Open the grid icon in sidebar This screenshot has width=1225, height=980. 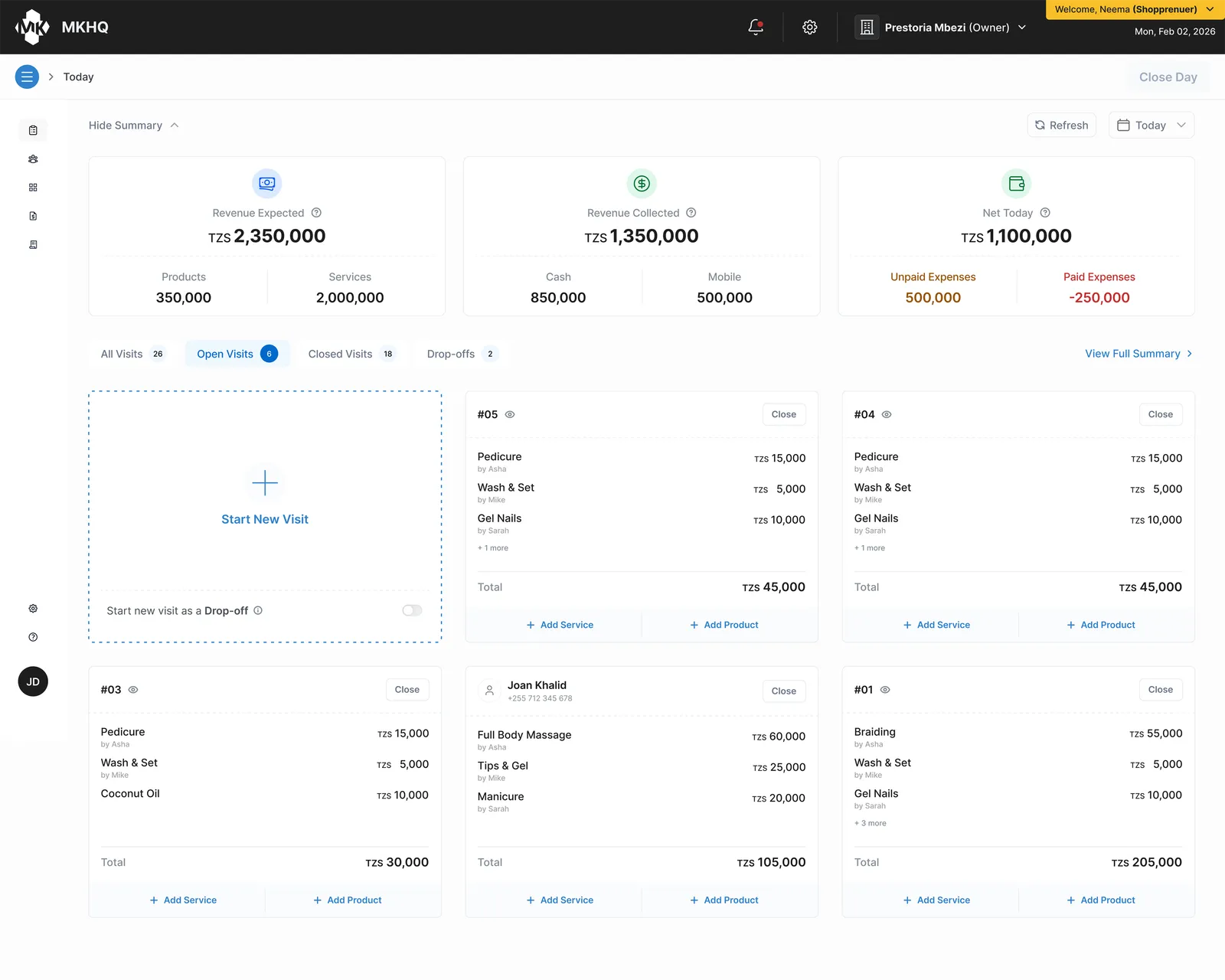click(x=33, y=188)
